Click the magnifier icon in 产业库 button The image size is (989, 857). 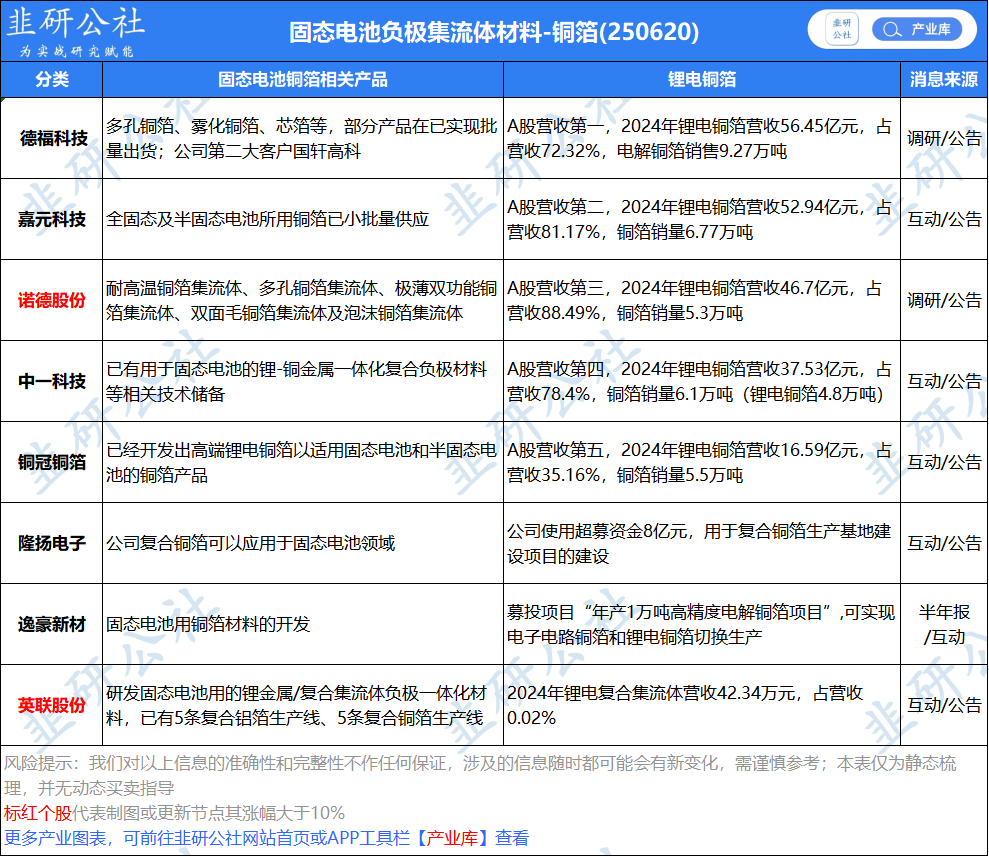click(891, 30)
